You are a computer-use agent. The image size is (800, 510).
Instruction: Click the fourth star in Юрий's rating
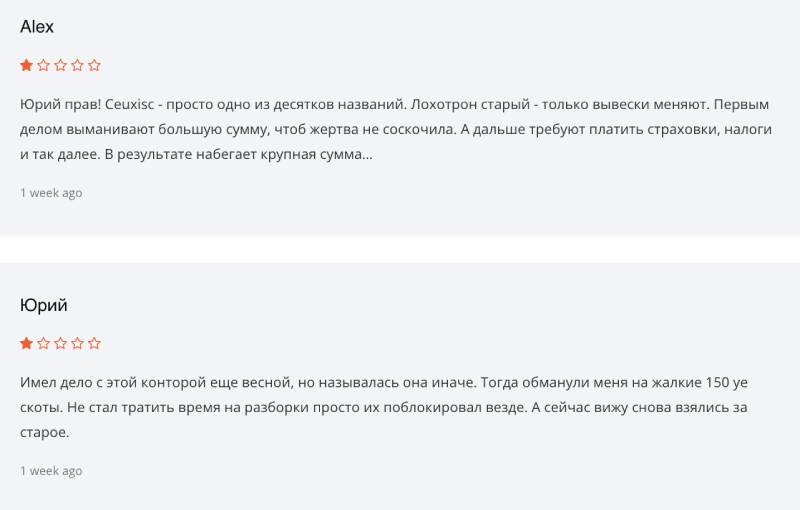[78, 344]
